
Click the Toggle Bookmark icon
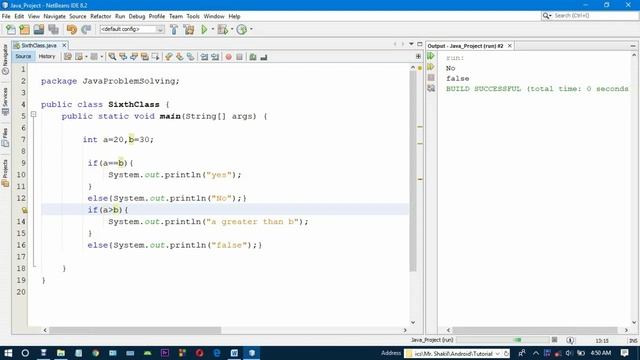191,57
